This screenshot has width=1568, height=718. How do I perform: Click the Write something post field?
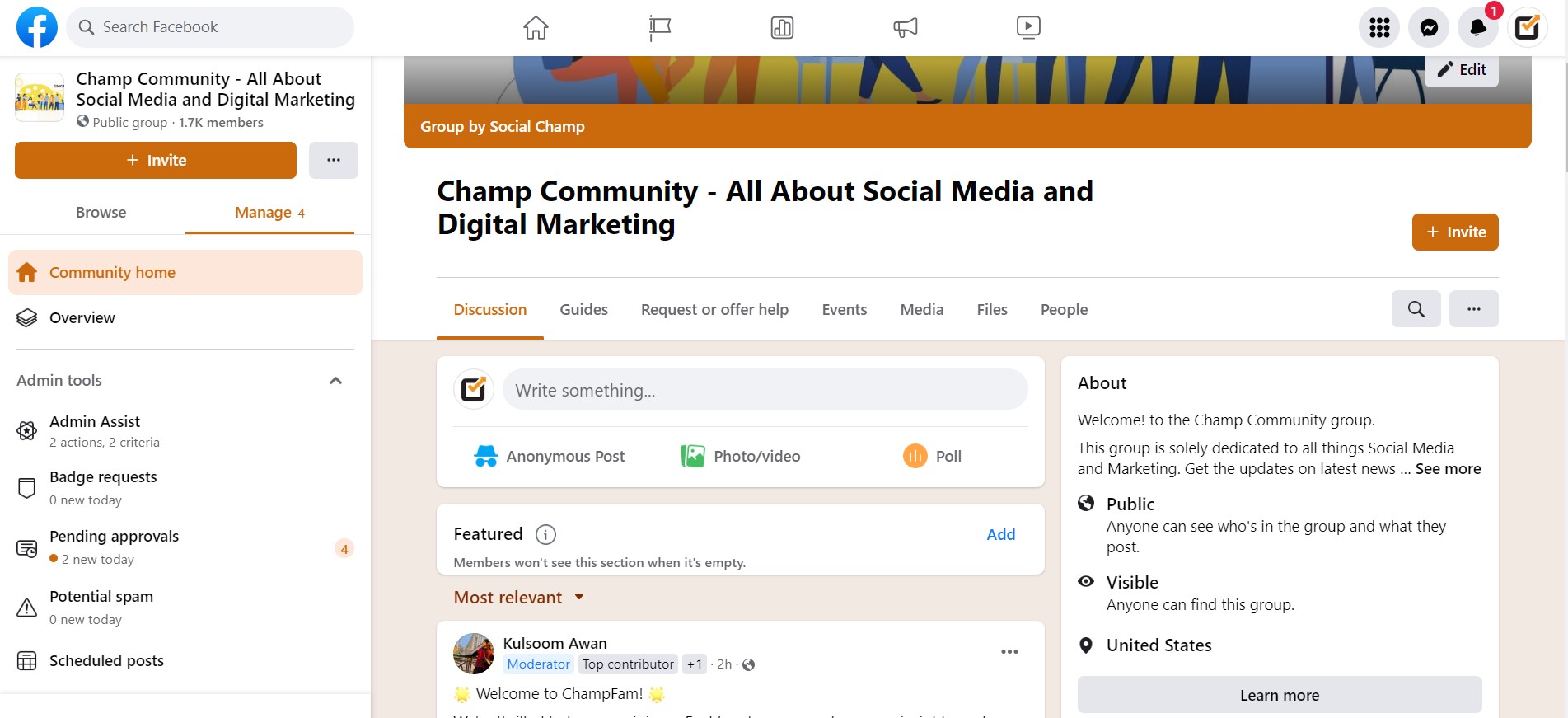765,389
